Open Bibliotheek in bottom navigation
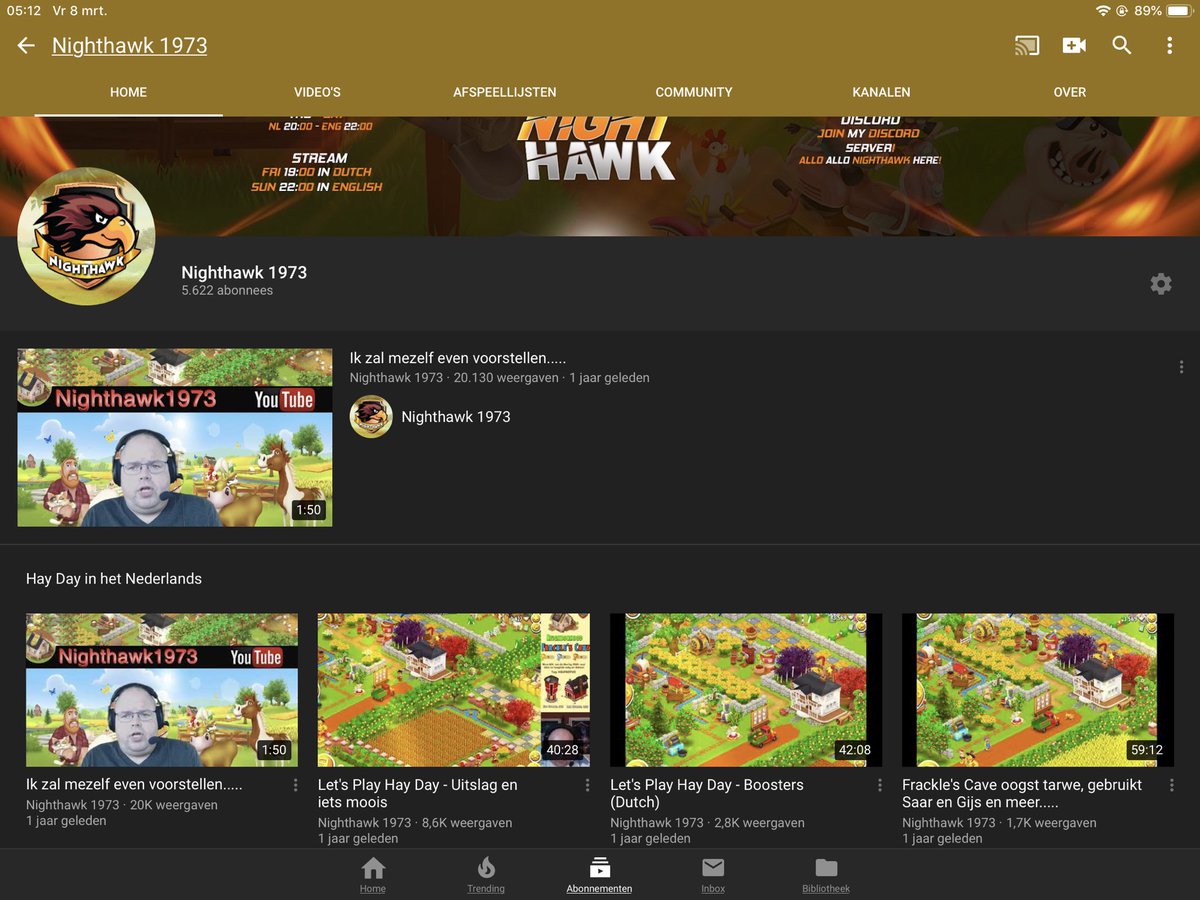1200x900 pixels. 826,875
